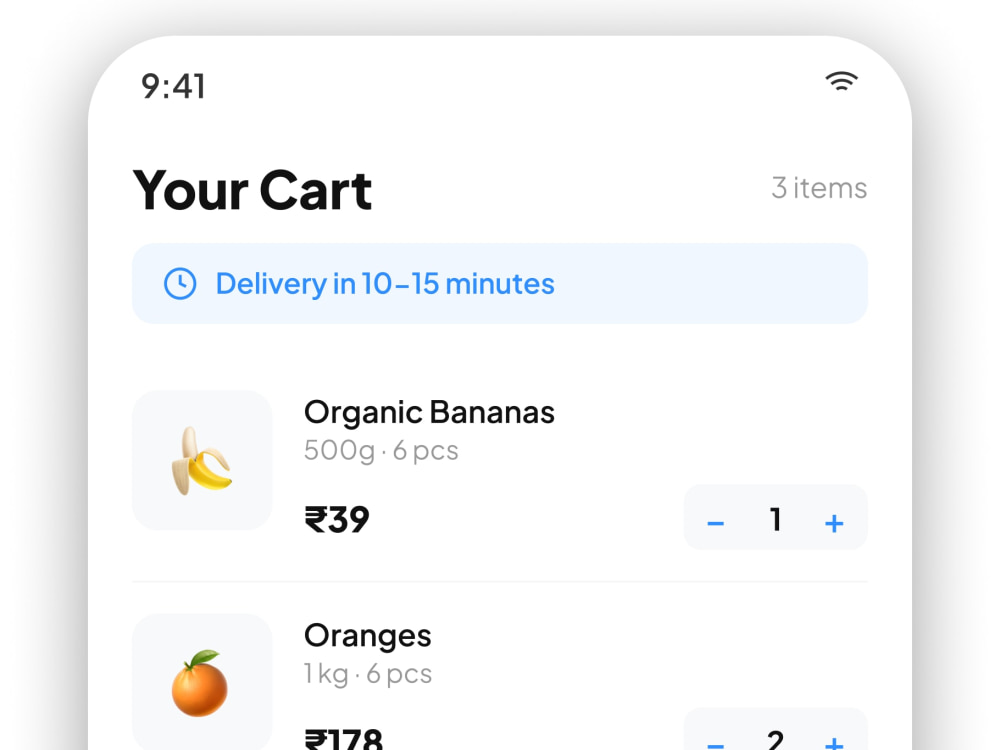Tap the ₹39 banana price

pyautogui.click(x=337, y=520)
